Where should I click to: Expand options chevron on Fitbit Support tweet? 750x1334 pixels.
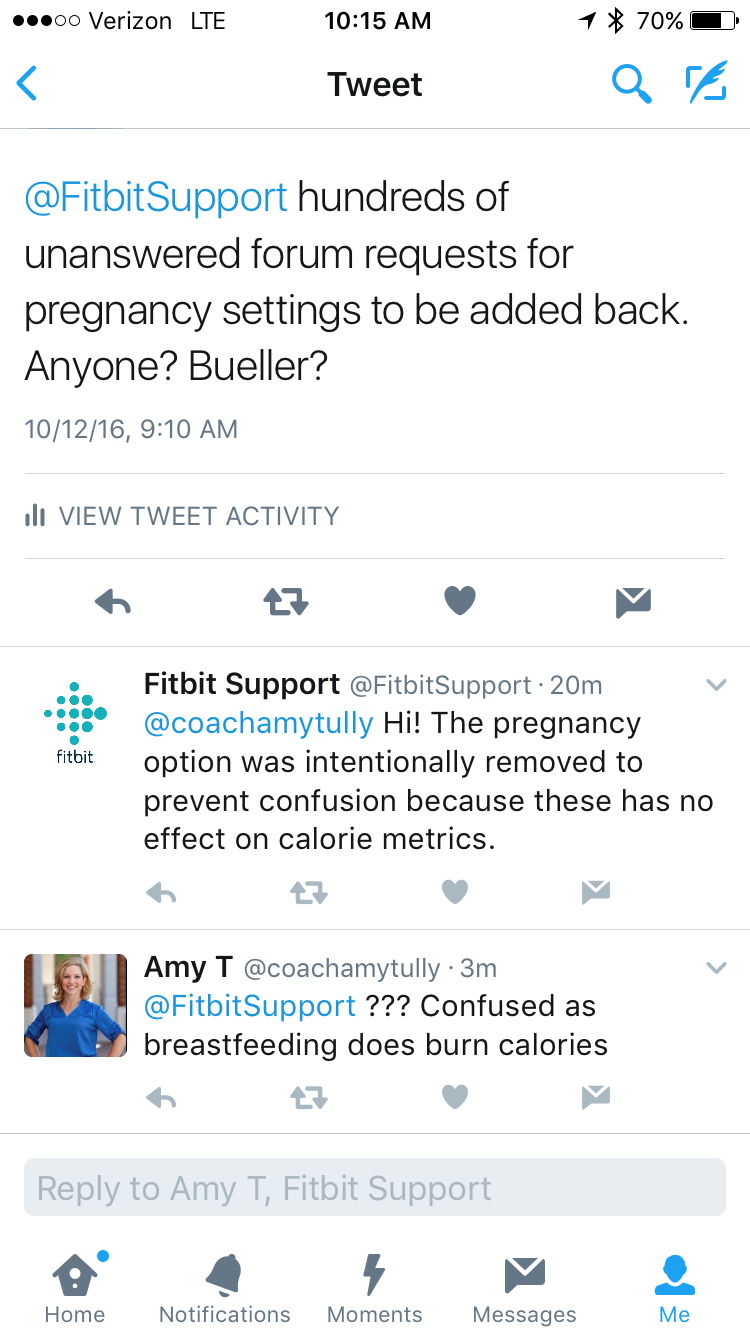pos(716,685)
